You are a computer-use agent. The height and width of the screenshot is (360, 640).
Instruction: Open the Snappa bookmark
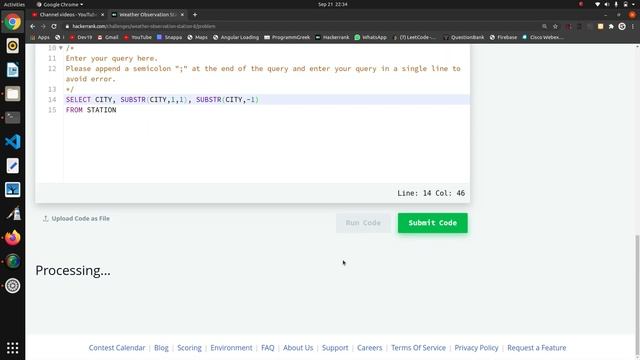pyautogui.click(x=169, y=37)
